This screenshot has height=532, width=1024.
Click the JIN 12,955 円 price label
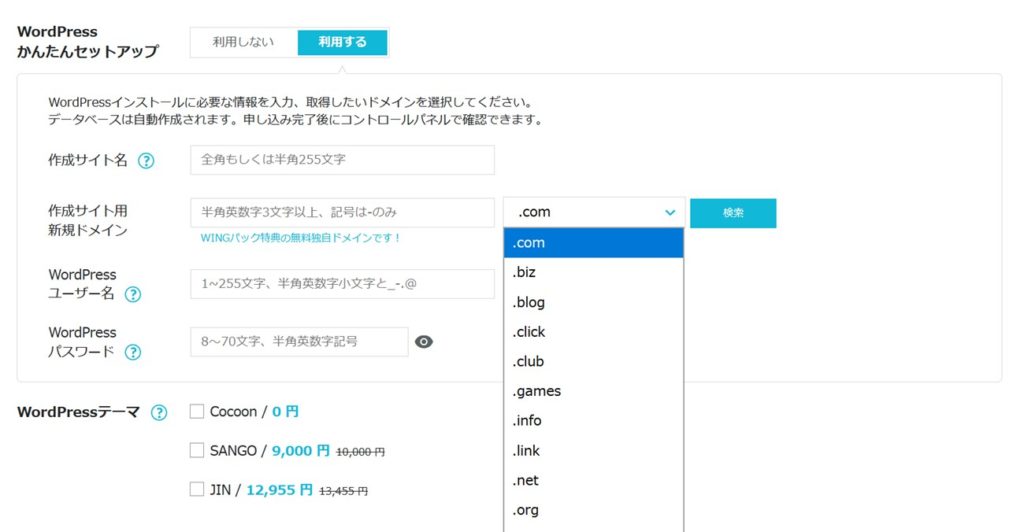pos(280,490)
